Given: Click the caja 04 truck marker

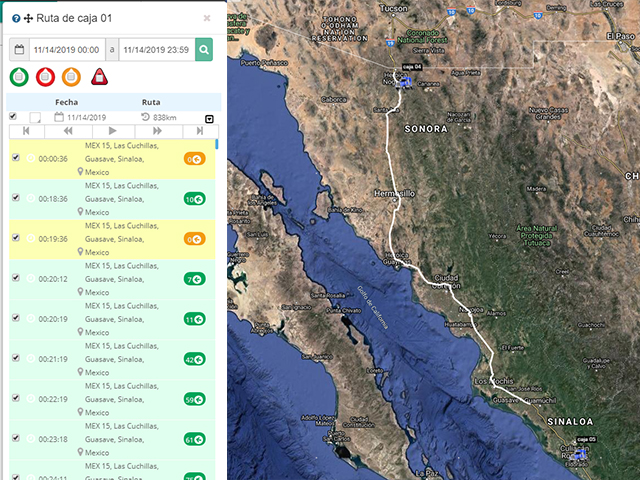Looking at the screenshot, I should pos(405,82).
